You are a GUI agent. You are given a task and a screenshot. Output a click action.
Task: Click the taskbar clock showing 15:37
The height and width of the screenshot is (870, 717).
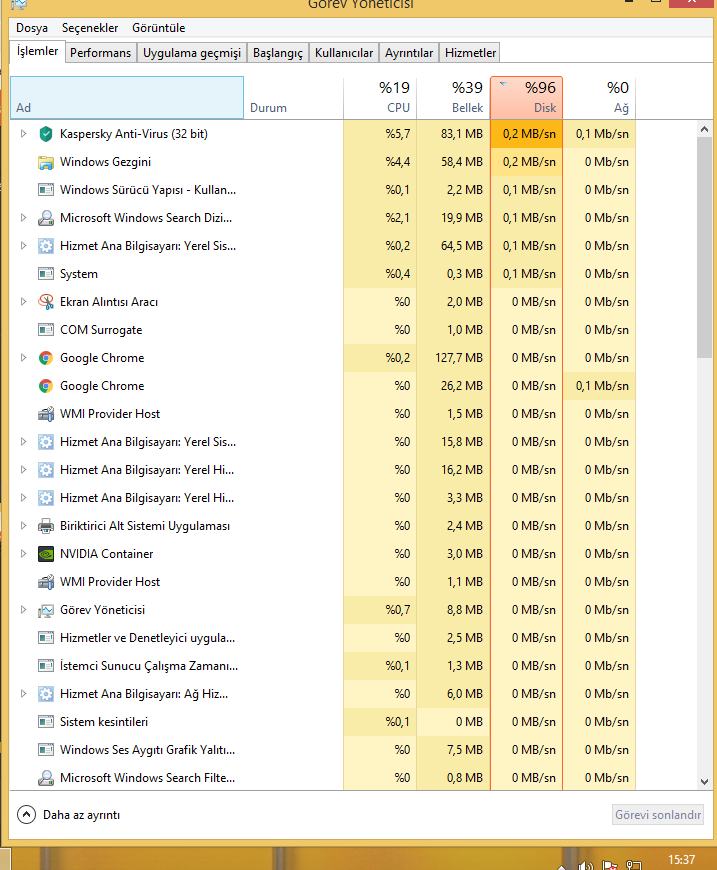coord(681,860)
